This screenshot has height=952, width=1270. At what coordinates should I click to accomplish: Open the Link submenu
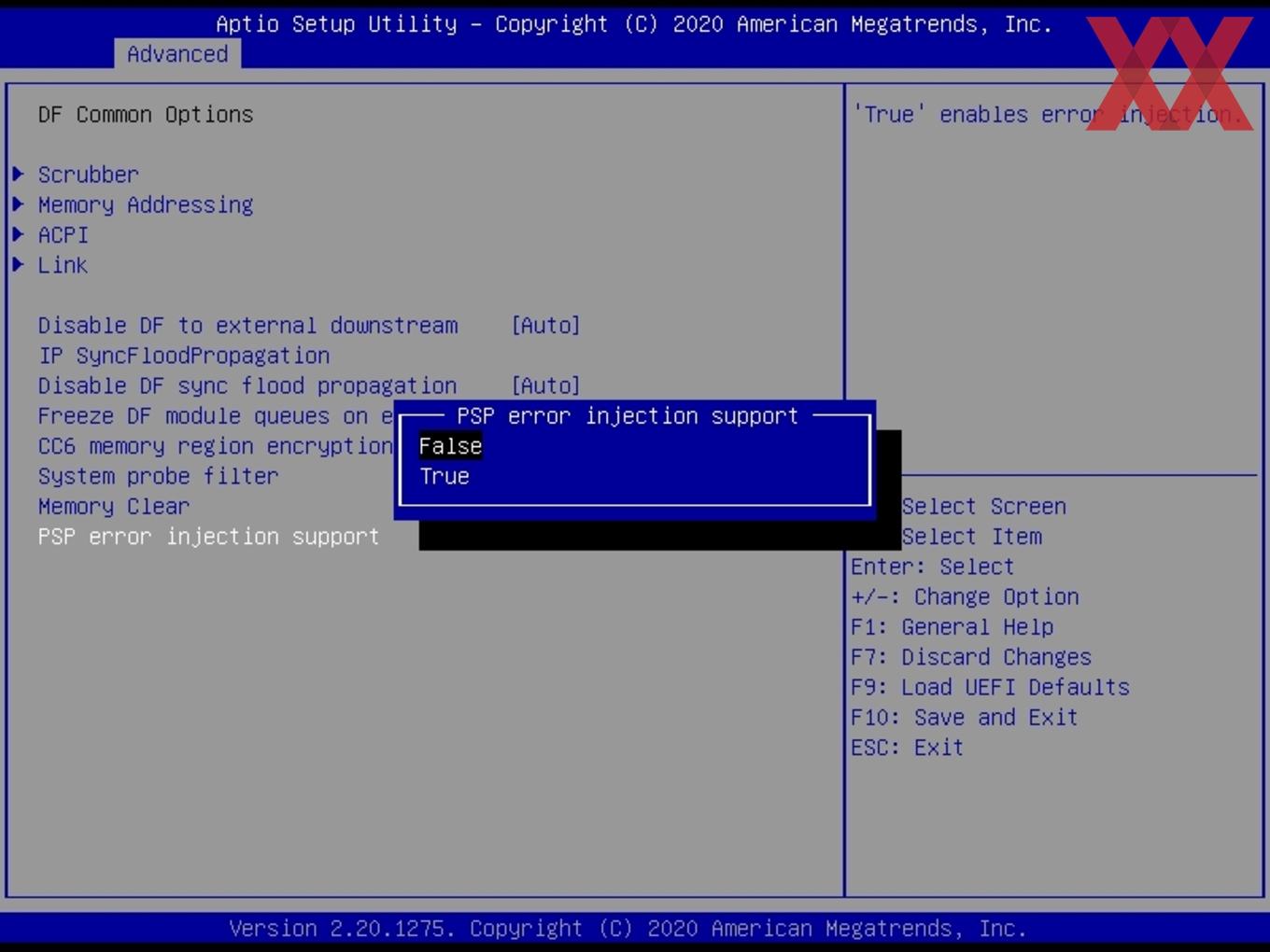(x=63, y=265)
